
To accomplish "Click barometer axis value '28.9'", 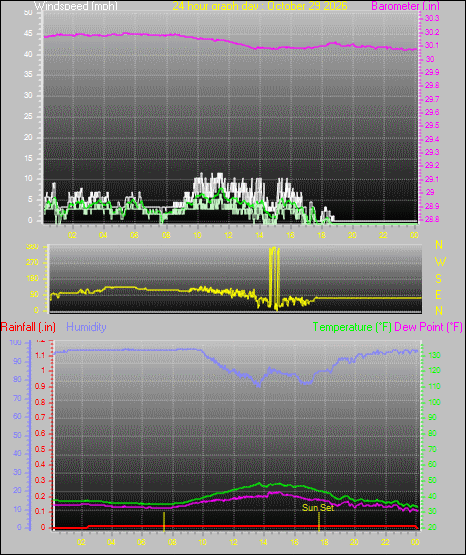I will pyautogui.click(x=432, y=206).
